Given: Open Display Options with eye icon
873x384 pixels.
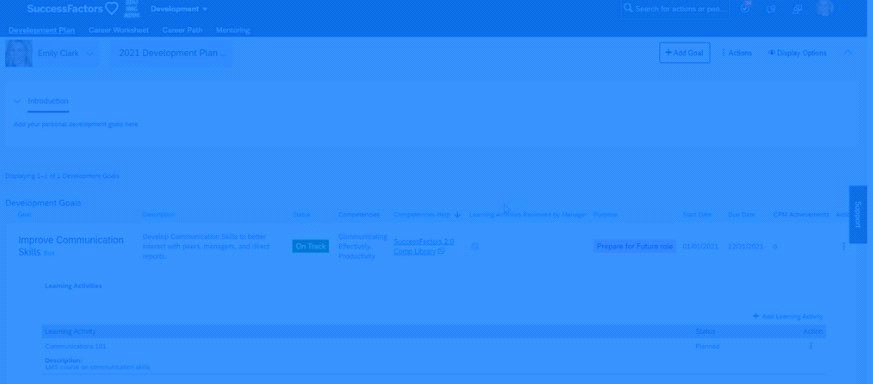Looking at the screenshot, I should pyautogui.click(x=797, y=53).
